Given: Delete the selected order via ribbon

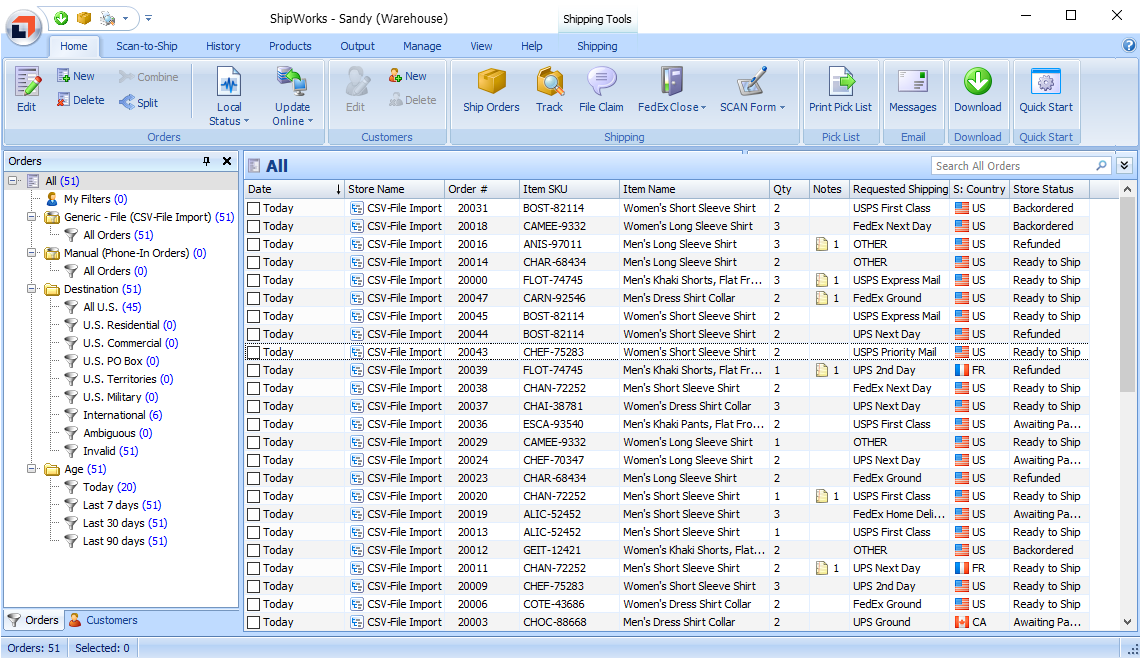Looking at the screenshot, I should (x=80, y=100).
